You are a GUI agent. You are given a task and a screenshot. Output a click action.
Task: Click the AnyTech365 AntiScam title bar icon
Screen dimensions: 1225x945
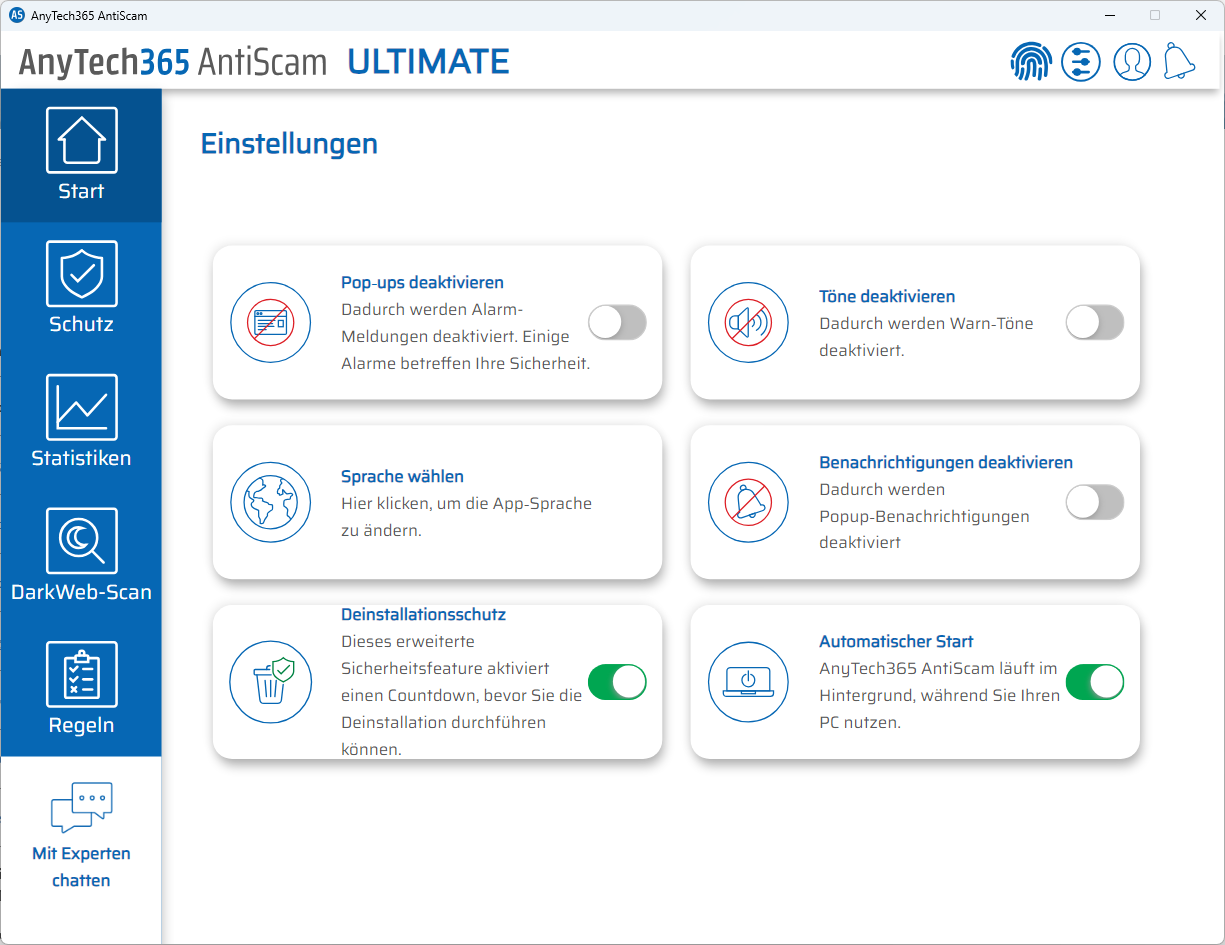[18, 15]
